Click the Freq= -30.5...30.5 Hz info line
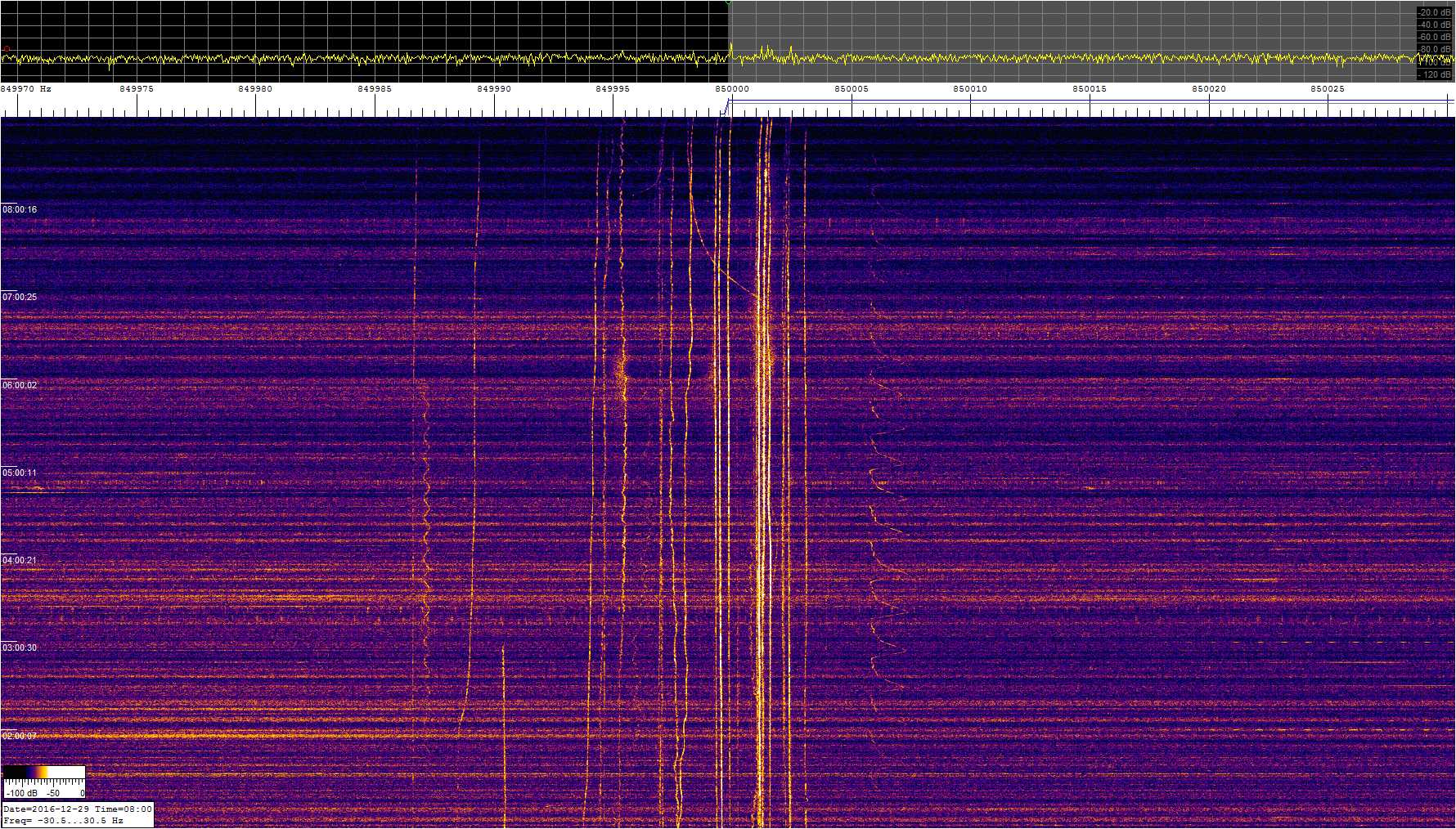Screen dimensions: 1456x829 (63, 820)
